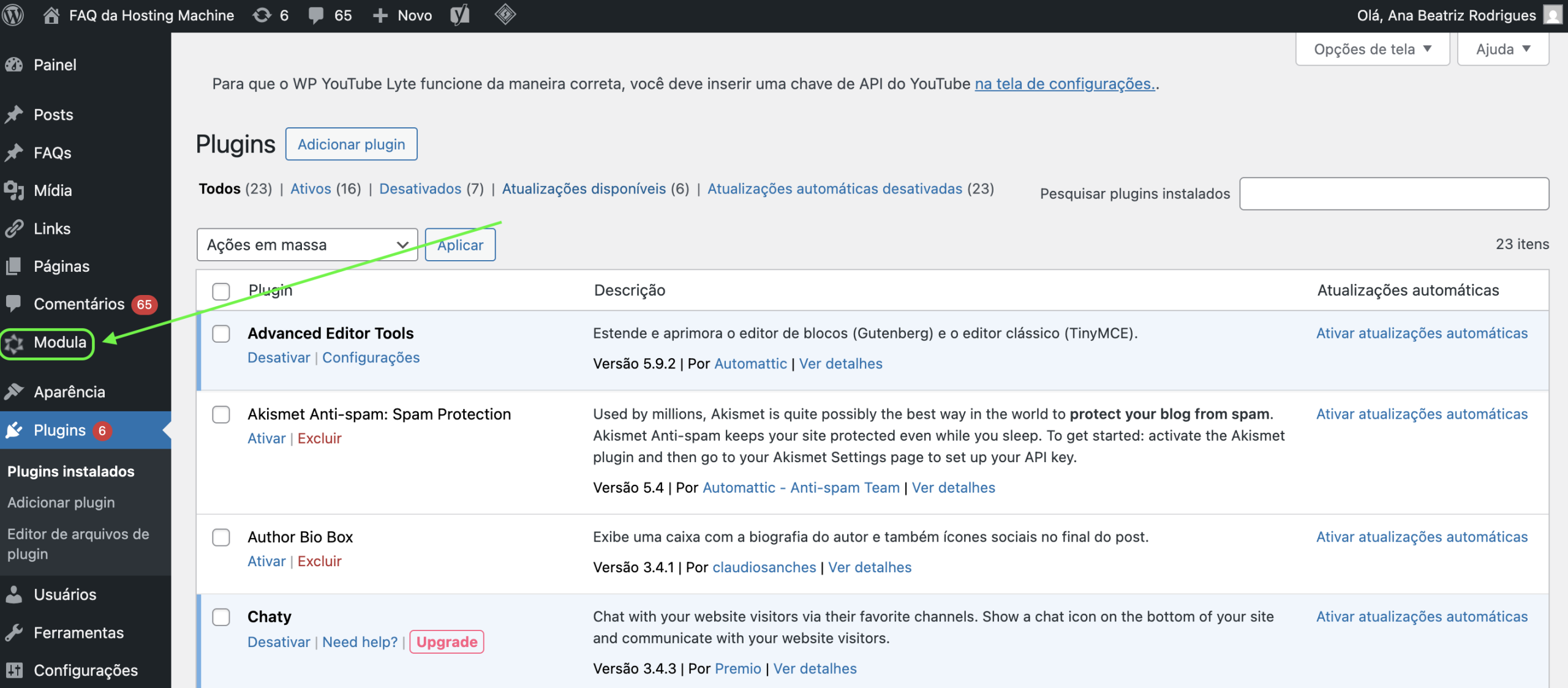Click the Comentários speech bubble icon
This screenshot has height=688, width=1568.
pos(13,304)
